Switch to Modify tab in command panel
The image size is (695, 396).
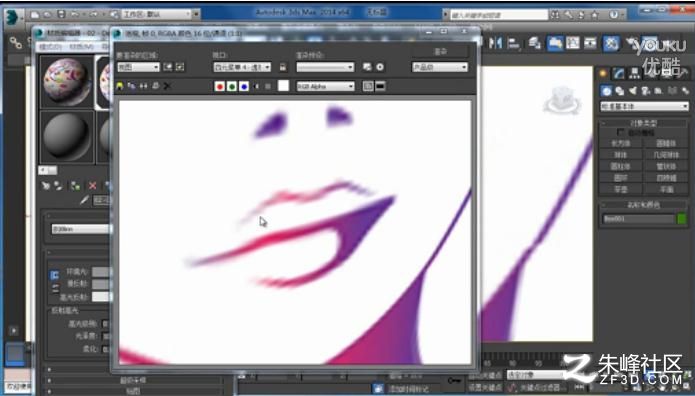point(619,74)
